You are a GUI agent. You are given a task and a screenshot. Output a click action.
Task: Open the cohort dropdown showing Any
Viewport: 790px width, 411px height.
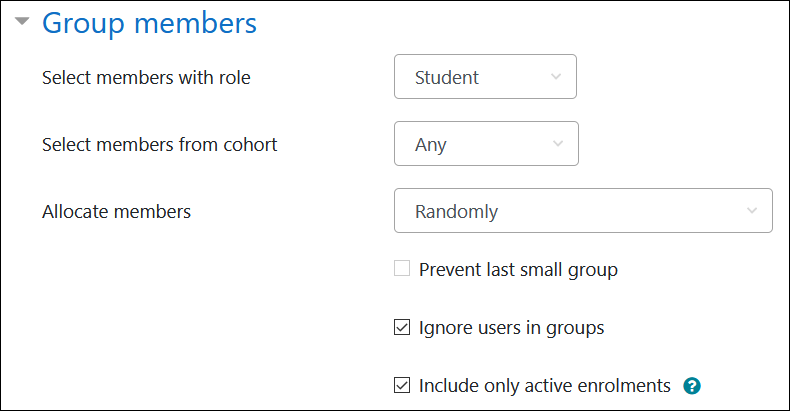point(486,144)
